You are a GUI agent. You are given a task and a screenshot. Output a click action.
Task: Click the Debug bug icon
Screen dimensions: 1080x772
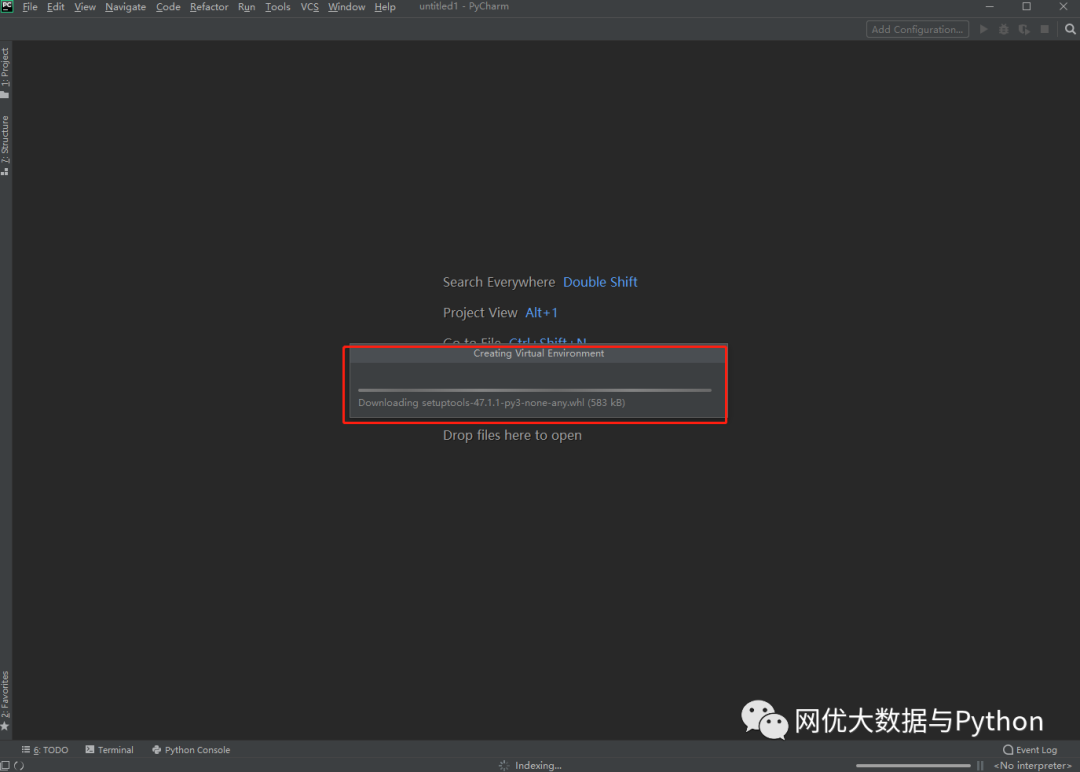pyautogui.click(x=1004, y=29)
